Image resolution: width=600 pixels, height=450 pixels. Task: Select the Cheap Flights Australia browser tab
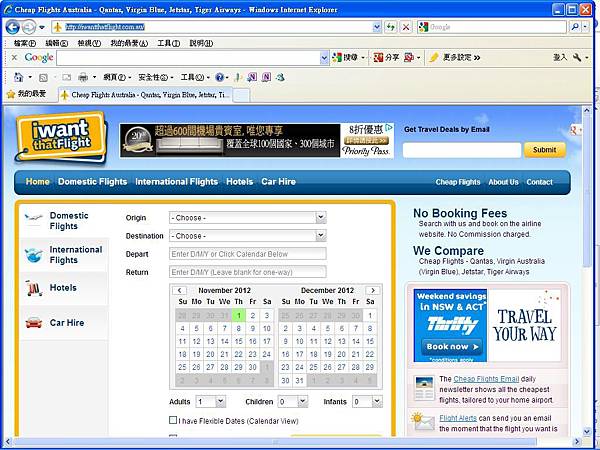click(x=145, y=95)
